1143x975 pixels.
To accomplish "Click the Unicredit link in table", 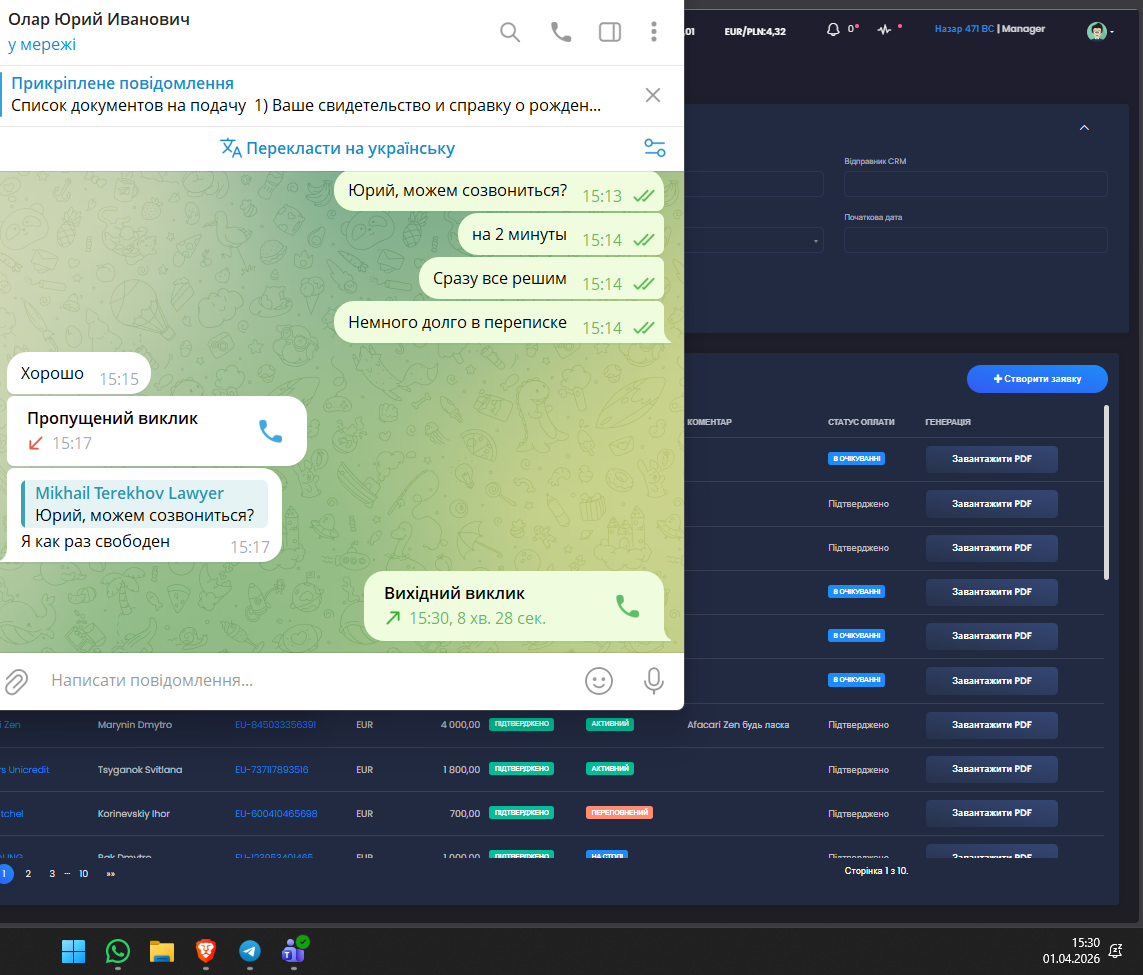I will coord(26,770).
